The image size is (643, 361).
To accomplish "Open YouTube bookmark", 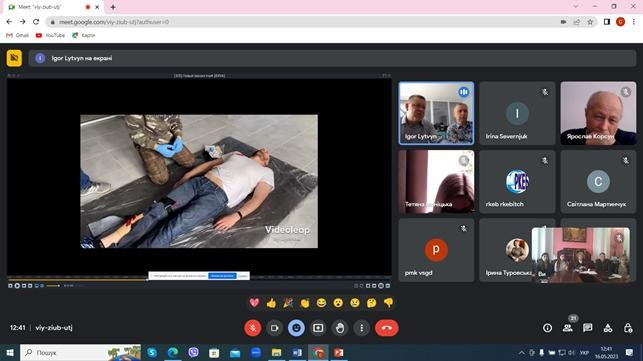I will pyautogui.click(x=50, y=35).
